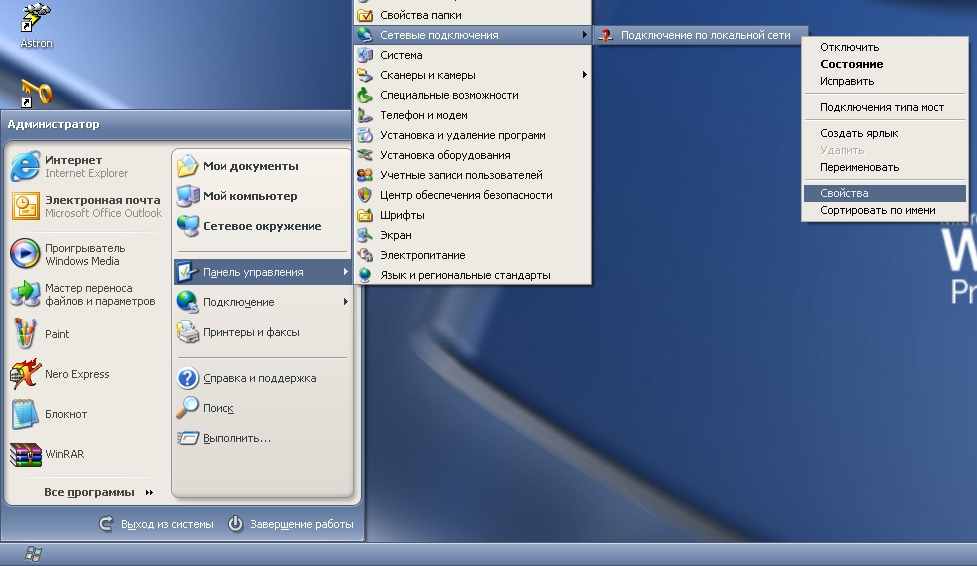Open Установка оборудования entry

coord(472,155)
